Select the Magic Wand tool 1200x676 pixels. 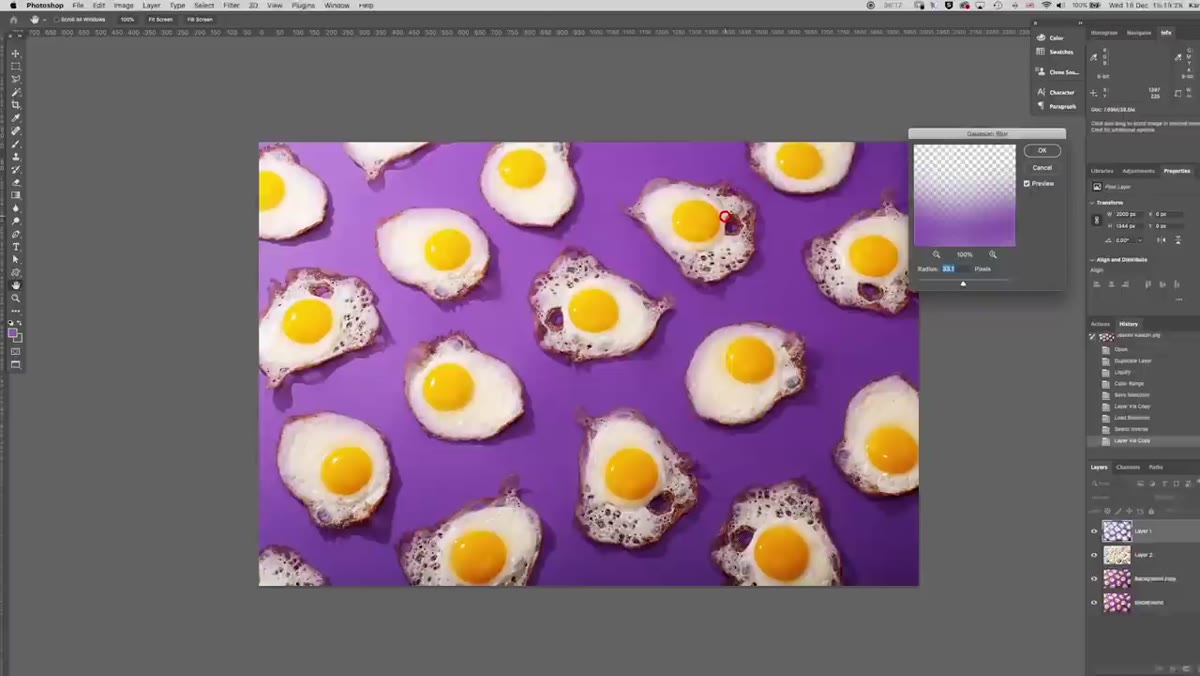[15, 92]
